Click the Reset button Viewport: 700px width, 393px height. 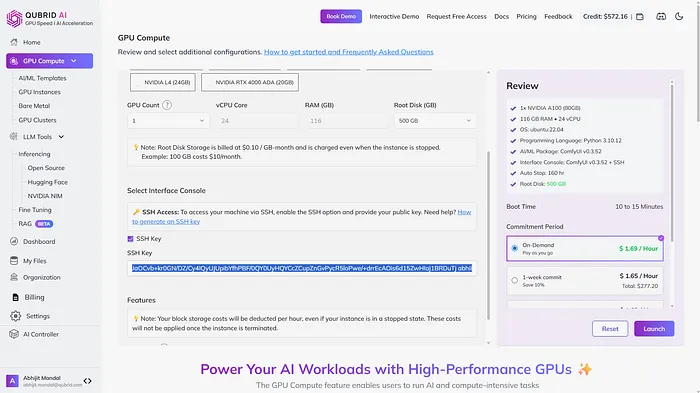point(610,329)
